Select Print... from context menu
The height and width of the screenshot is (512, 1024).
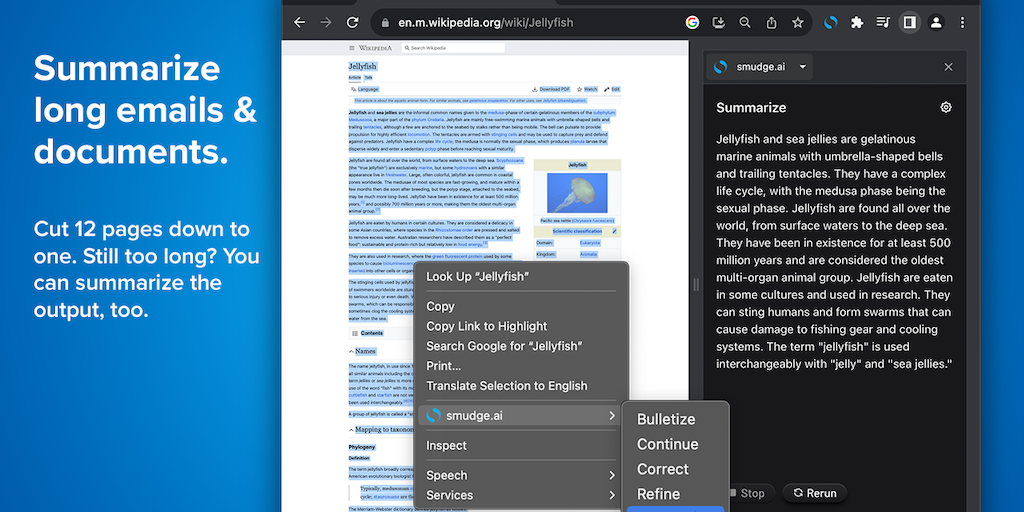click(521, 366)
